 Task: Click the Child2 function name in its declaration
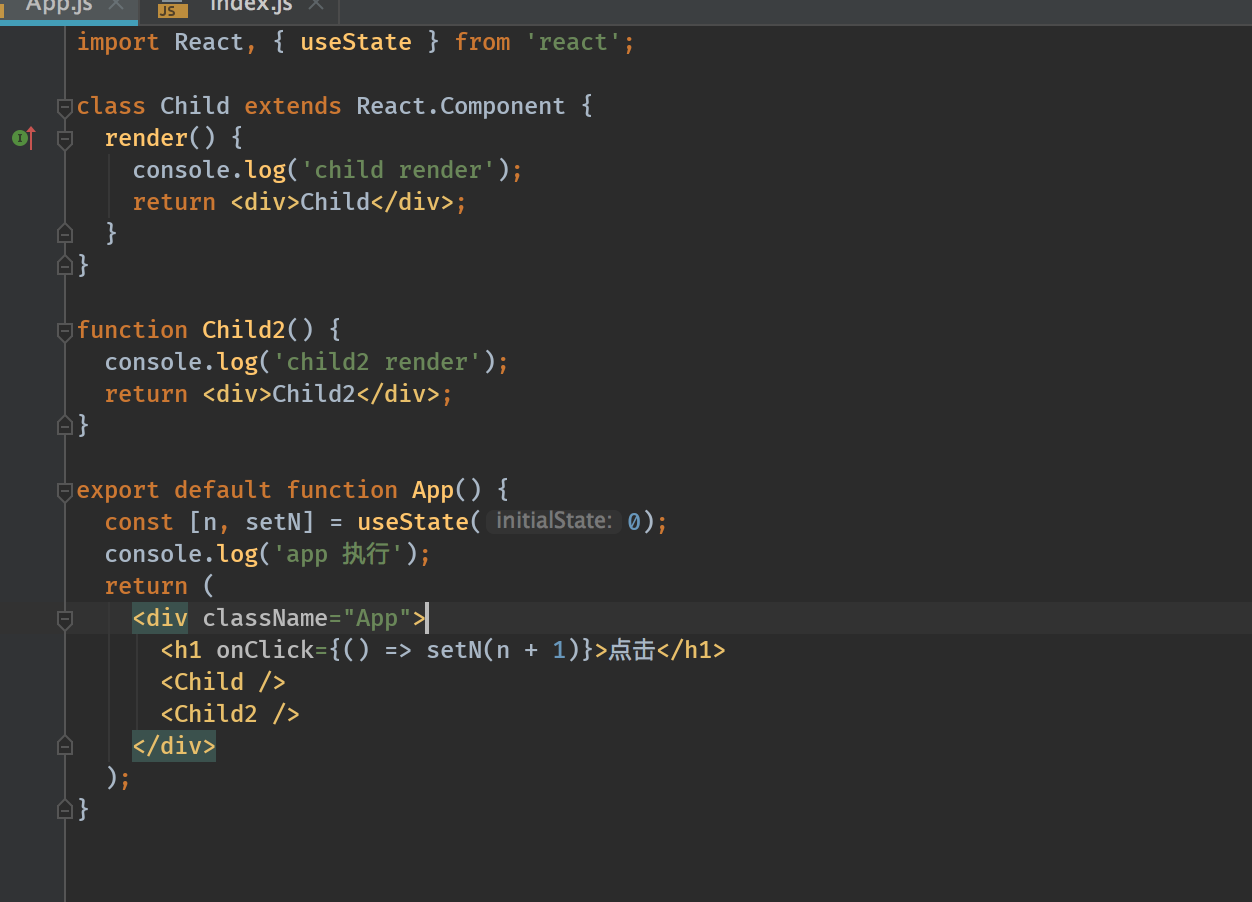point(244,330)
